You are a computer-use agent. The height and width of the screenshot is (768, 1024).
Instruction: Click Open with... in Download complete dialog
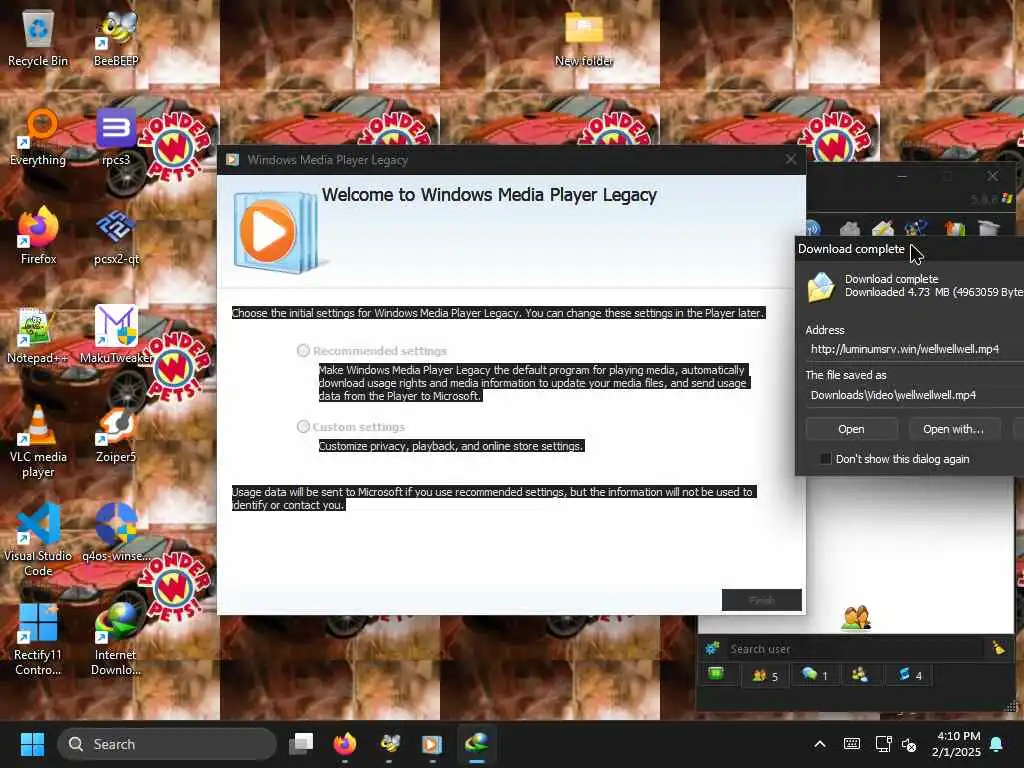(953, 429)
